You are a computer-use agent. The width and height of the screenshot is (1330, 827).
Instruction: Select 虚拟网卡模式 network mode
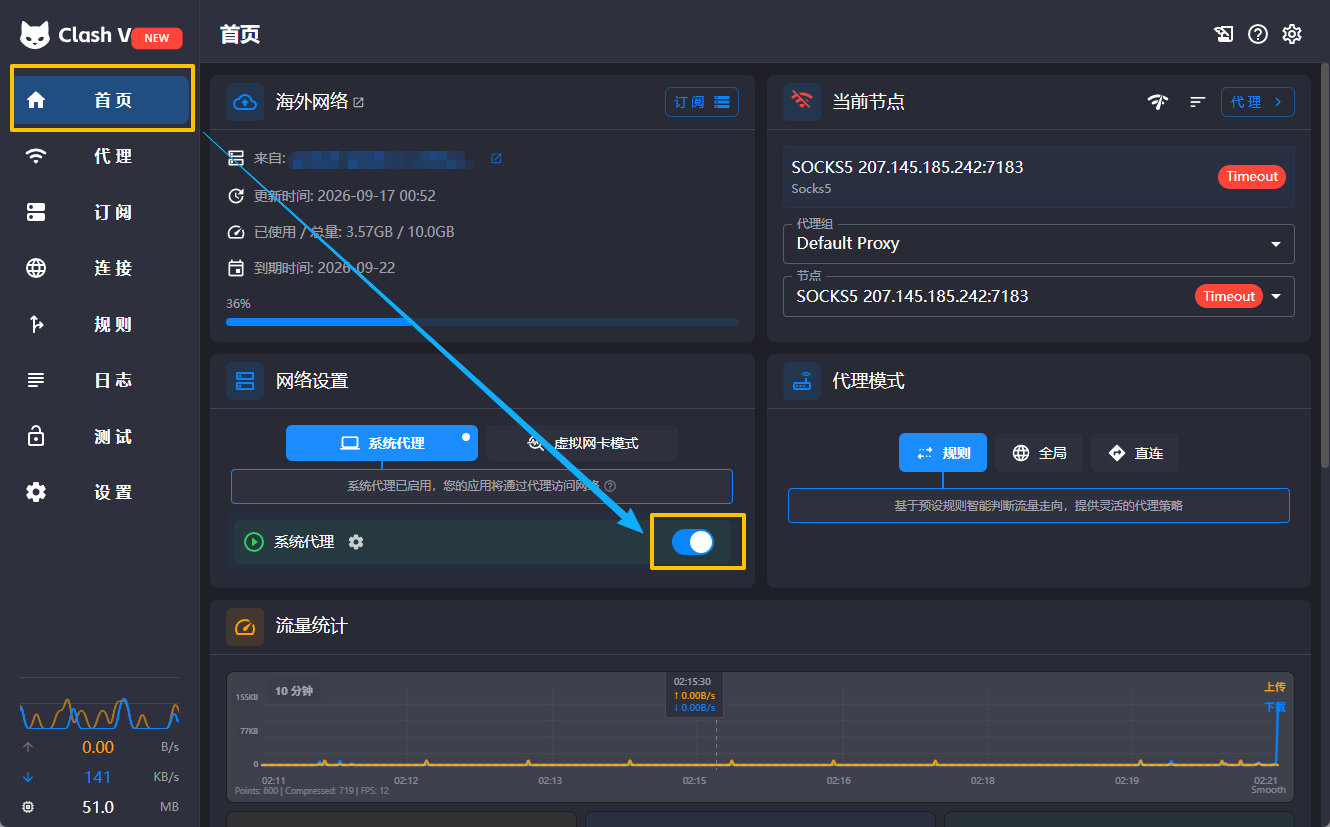point(583,443)
